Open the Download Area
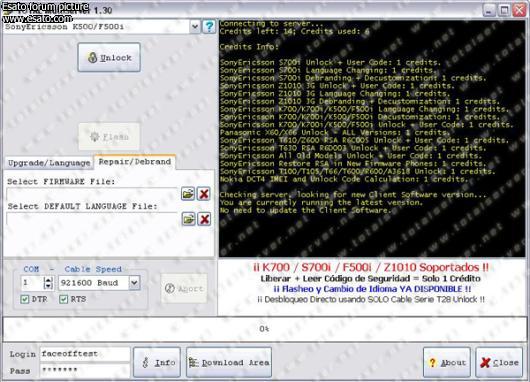This screenshot has height=382, width=530. (x=229, y=362)
